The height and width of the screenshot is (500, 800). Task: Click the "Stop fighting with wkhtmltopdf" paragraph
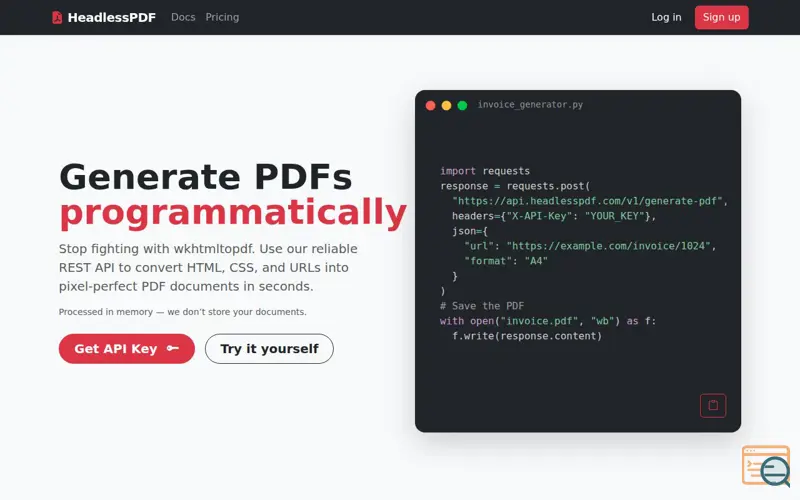[208, 267]
